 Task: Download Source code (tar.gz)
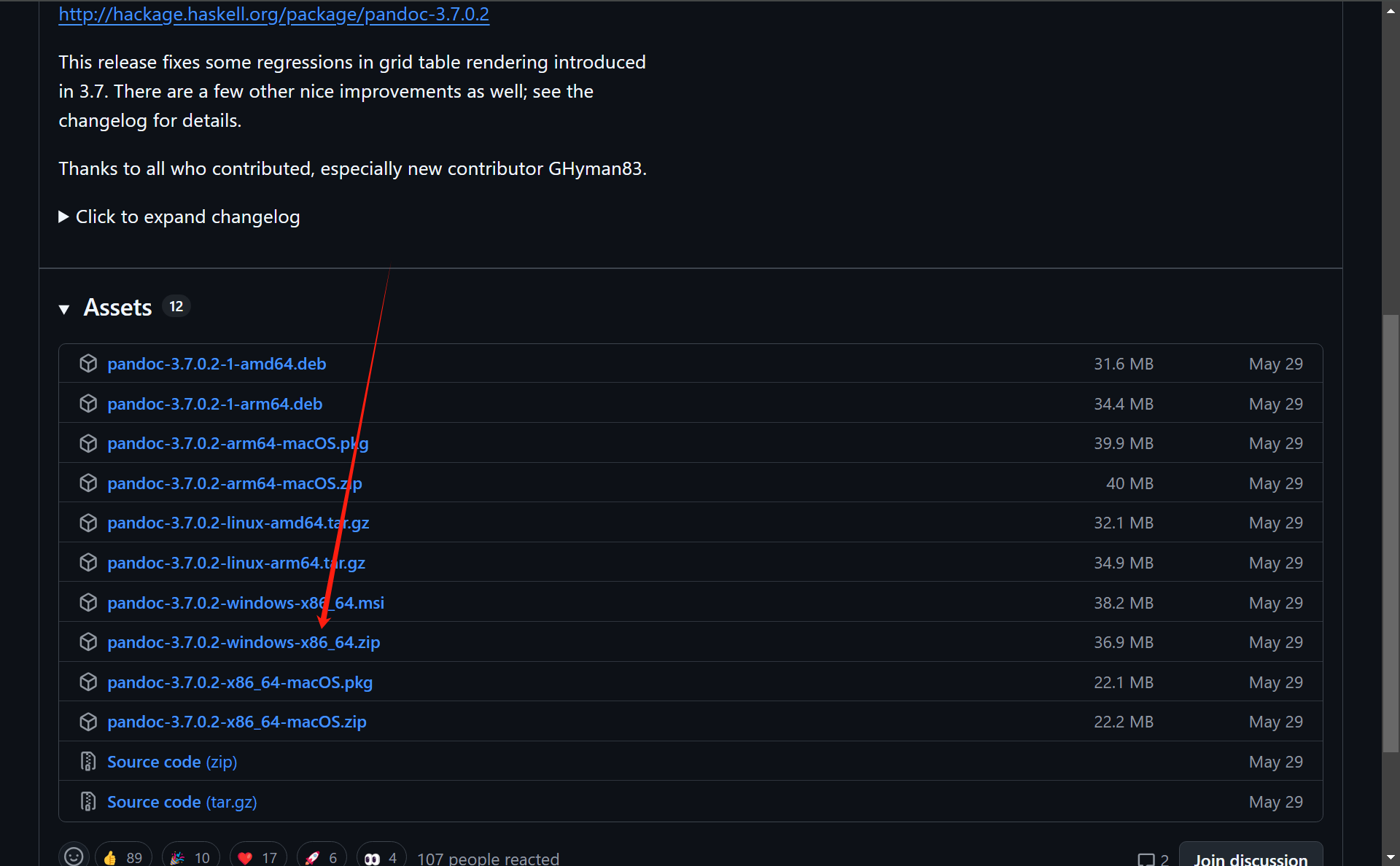coord(182,802)
